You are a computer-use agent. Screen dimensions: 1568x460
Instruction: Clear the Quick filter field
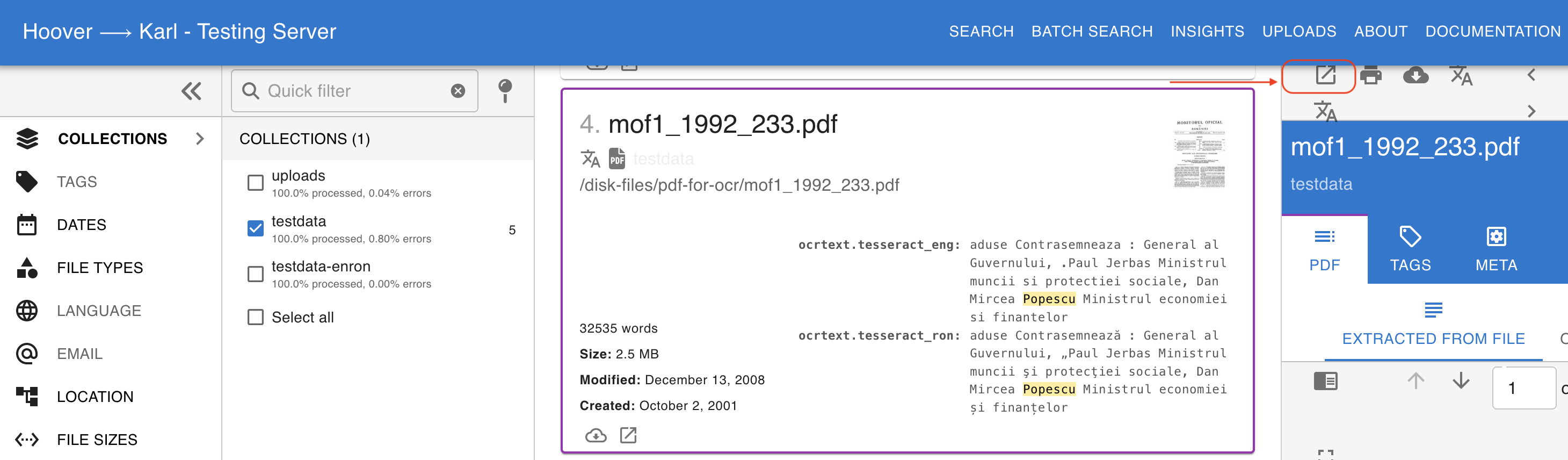click(x=458, y=91)
